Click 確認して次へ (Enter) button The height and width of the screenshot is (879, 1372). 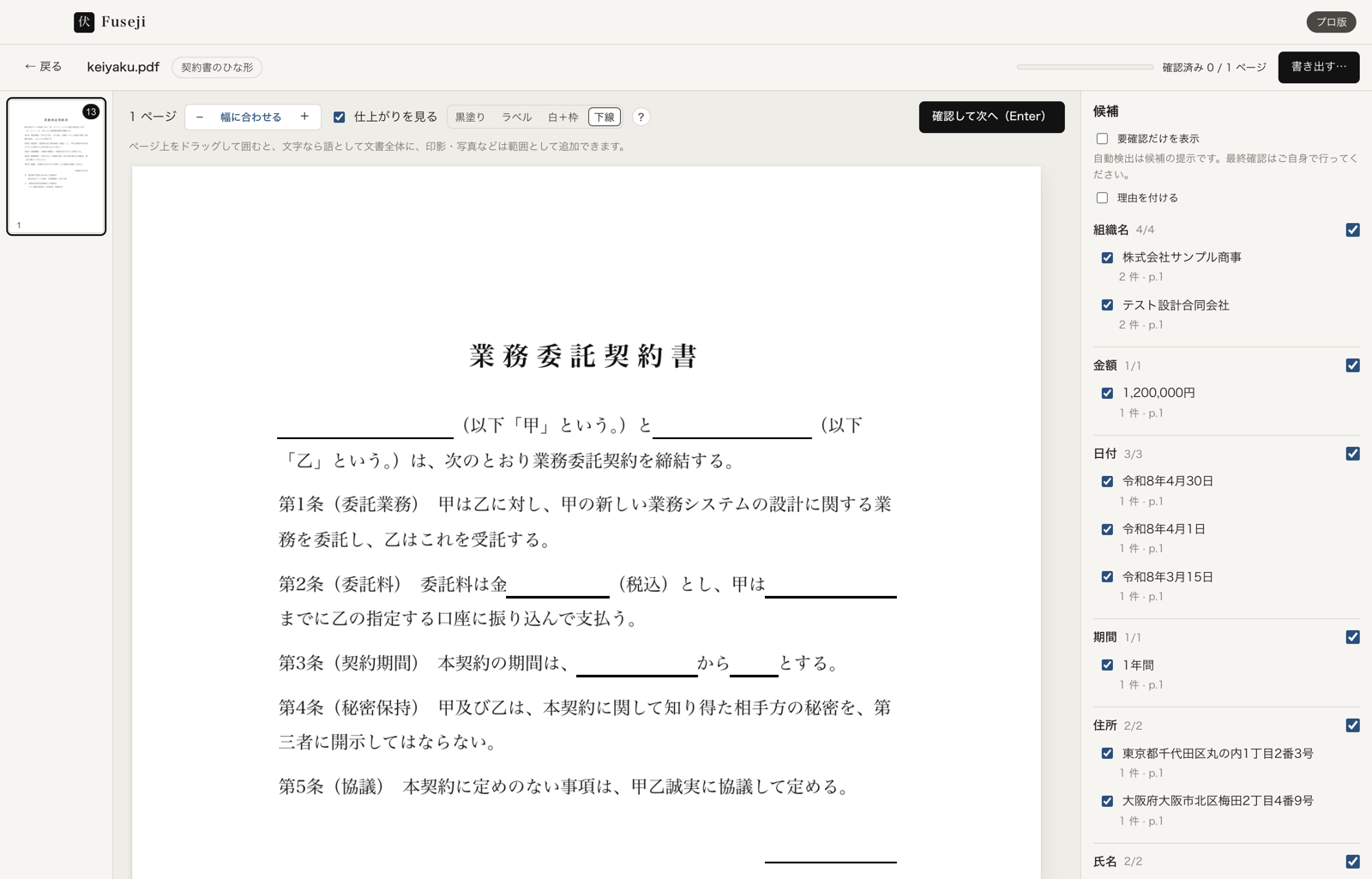991,117
